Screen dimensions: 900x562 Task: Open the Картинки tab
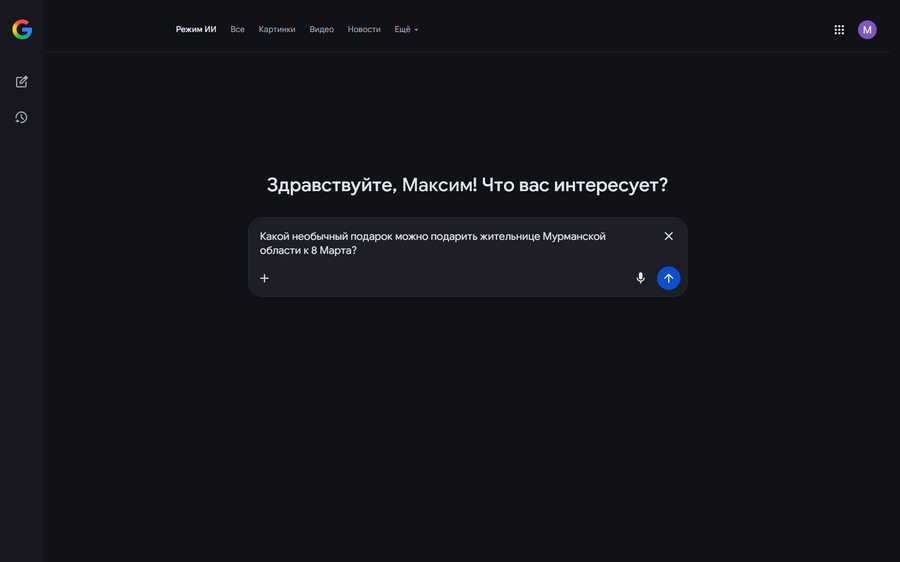[x=277, y=30]
